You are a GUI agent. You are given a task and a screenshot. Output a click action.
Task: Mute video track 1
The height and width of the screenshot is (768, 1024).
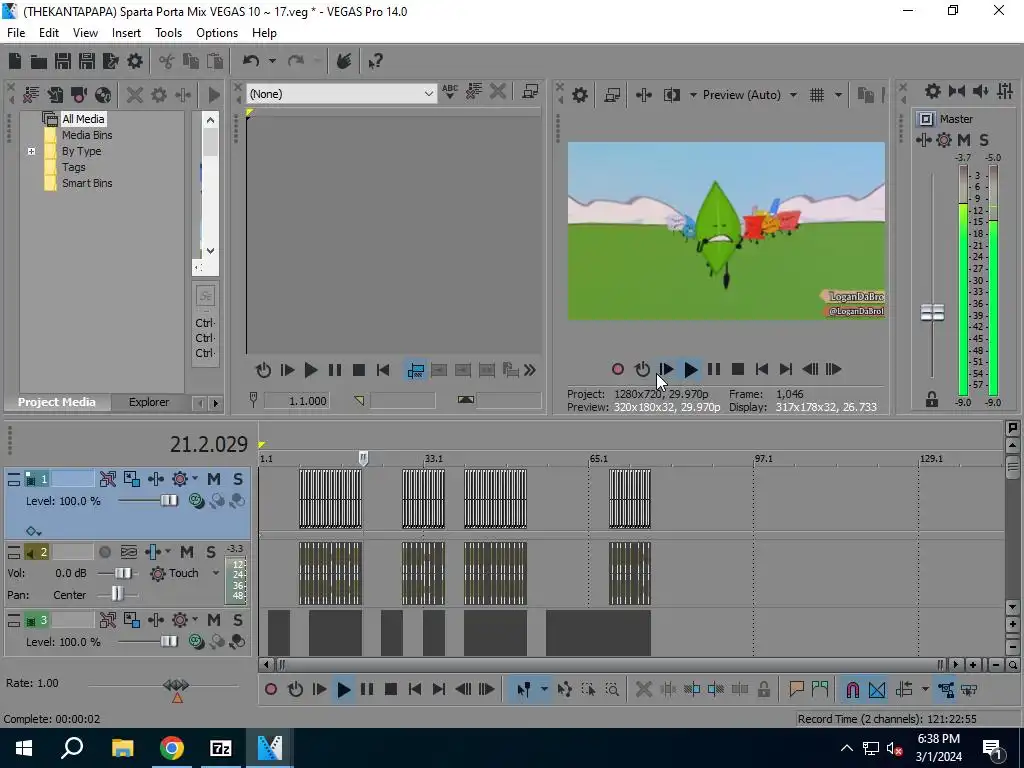214,479
